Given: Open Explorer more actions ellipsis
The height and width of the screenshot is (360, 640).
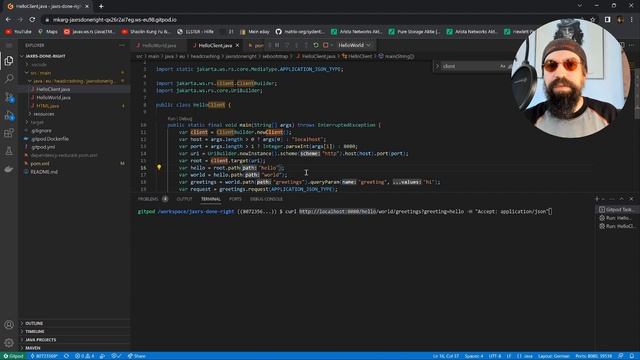Looking at the screenshot, I should pyautogui.click(x=122, y=45).
